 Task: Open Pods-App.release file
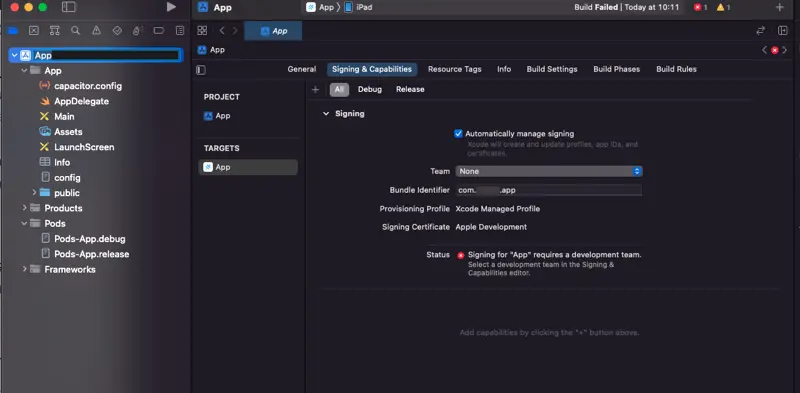click(92, 254)
